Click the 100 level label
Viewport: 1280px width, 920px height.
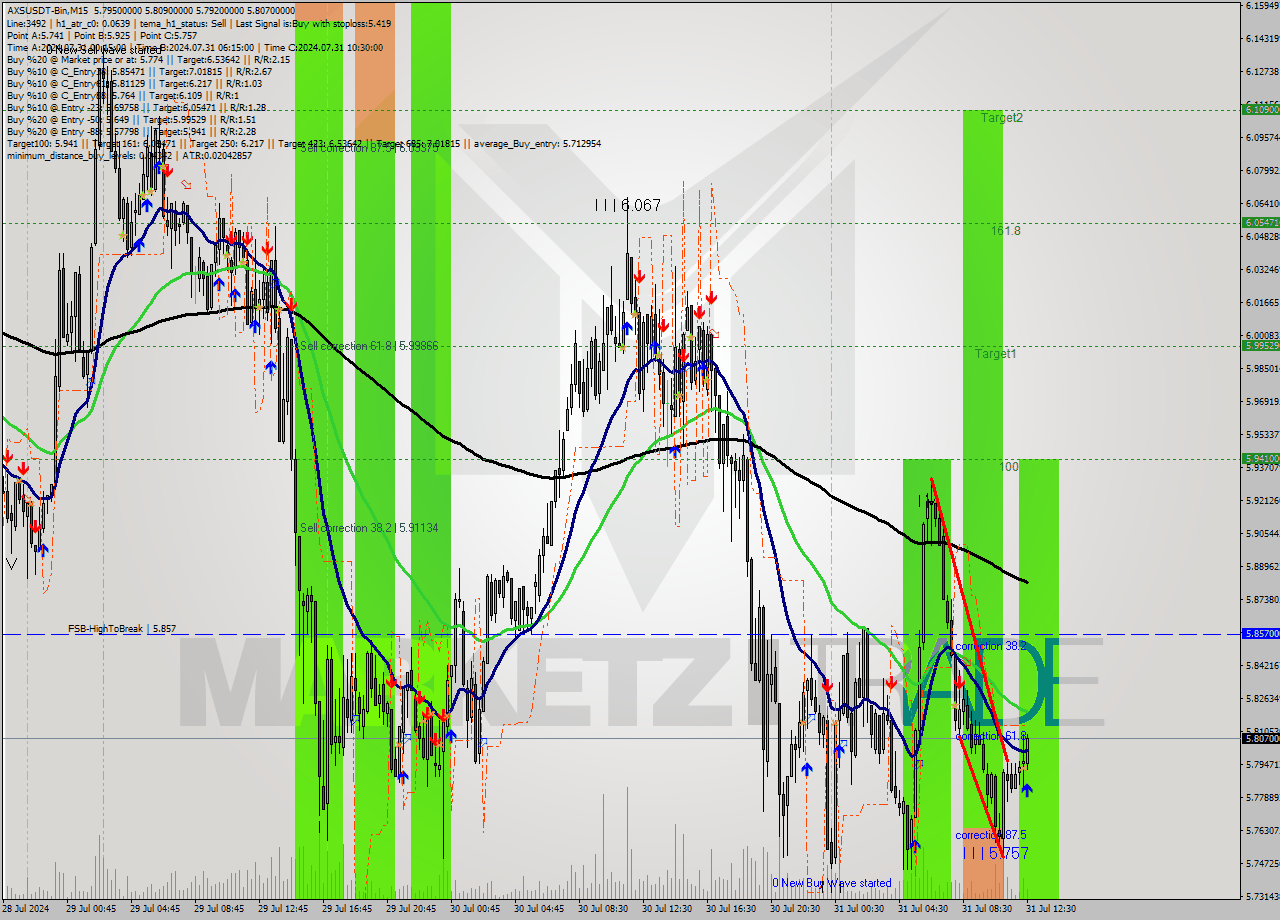[1009, 467]
